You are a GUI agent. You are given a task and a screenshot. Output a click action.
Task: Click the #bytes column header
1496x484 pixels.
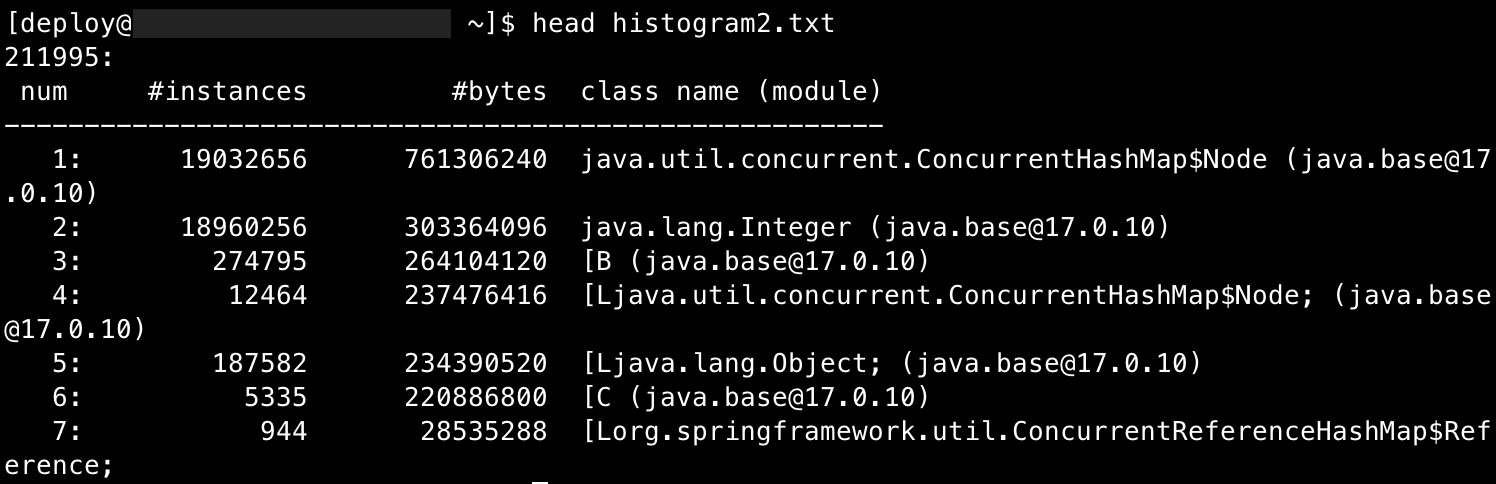coord(499,92)
